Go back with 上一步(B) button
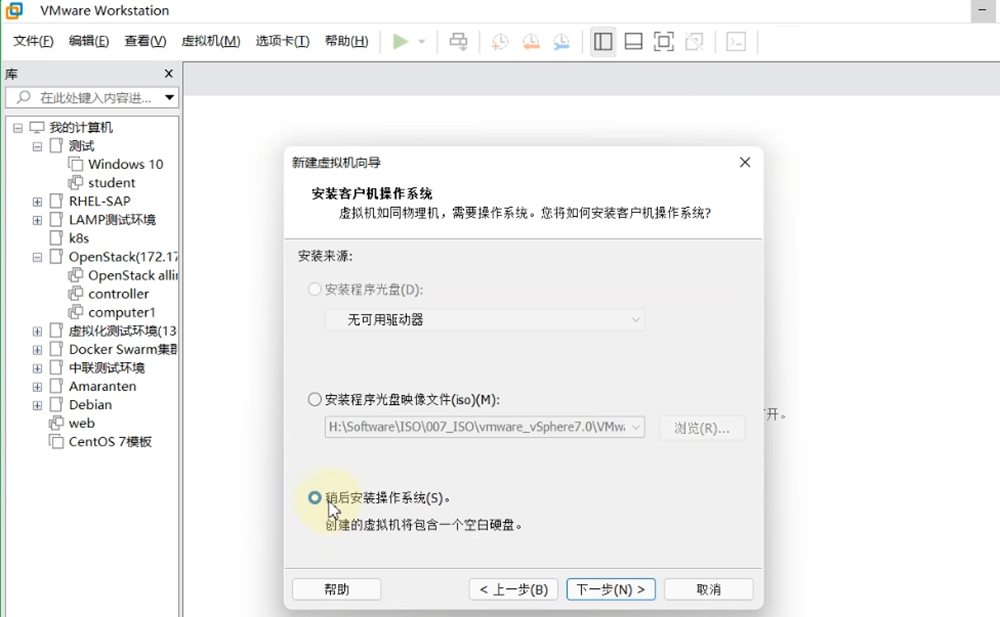The height and width of the screenshot is (617, 1000). point(513,590)
